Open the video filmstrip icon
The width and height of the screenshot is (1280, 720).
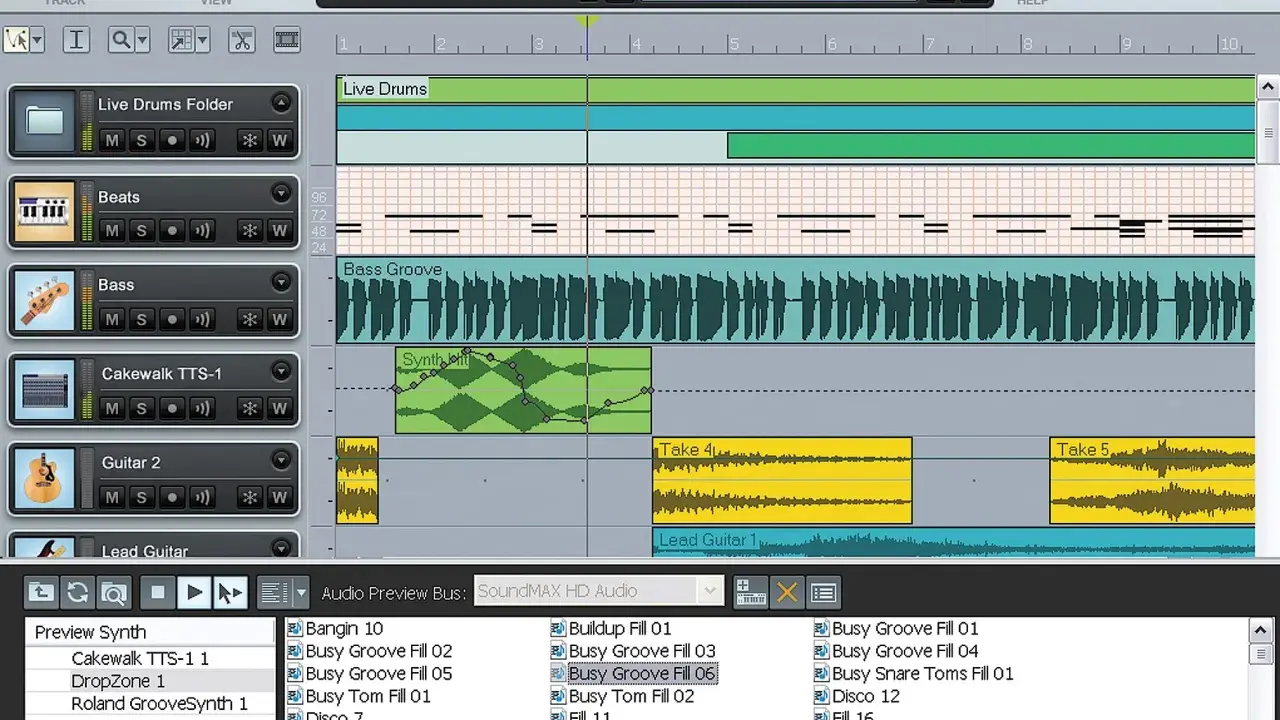point(287,40)
